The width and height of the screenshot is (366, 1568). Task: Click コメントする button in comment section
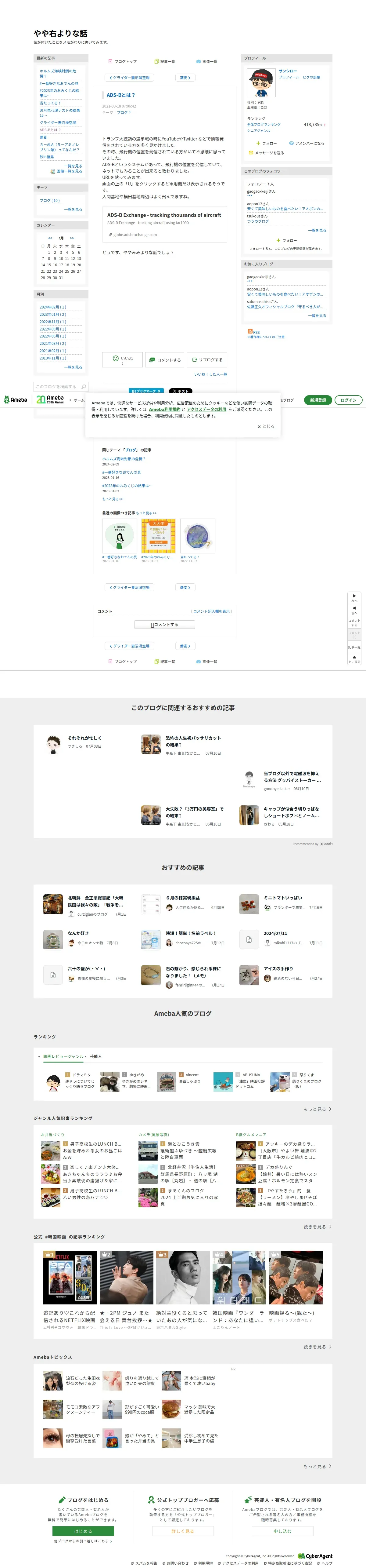(x=165, y=625)
